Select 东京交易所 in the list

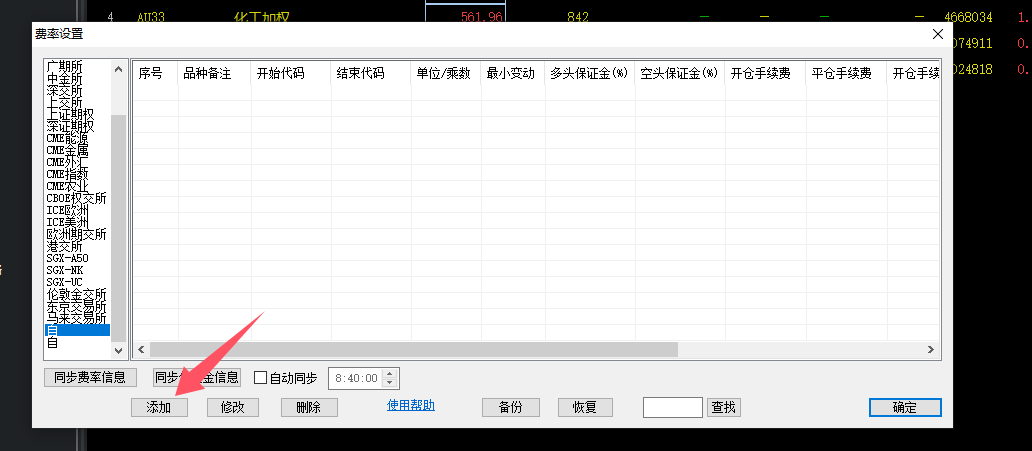click(x=76, y=306)
